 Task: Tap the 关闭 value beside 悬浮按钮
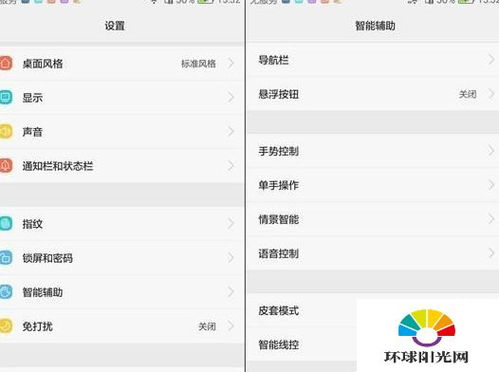point(467,94)
